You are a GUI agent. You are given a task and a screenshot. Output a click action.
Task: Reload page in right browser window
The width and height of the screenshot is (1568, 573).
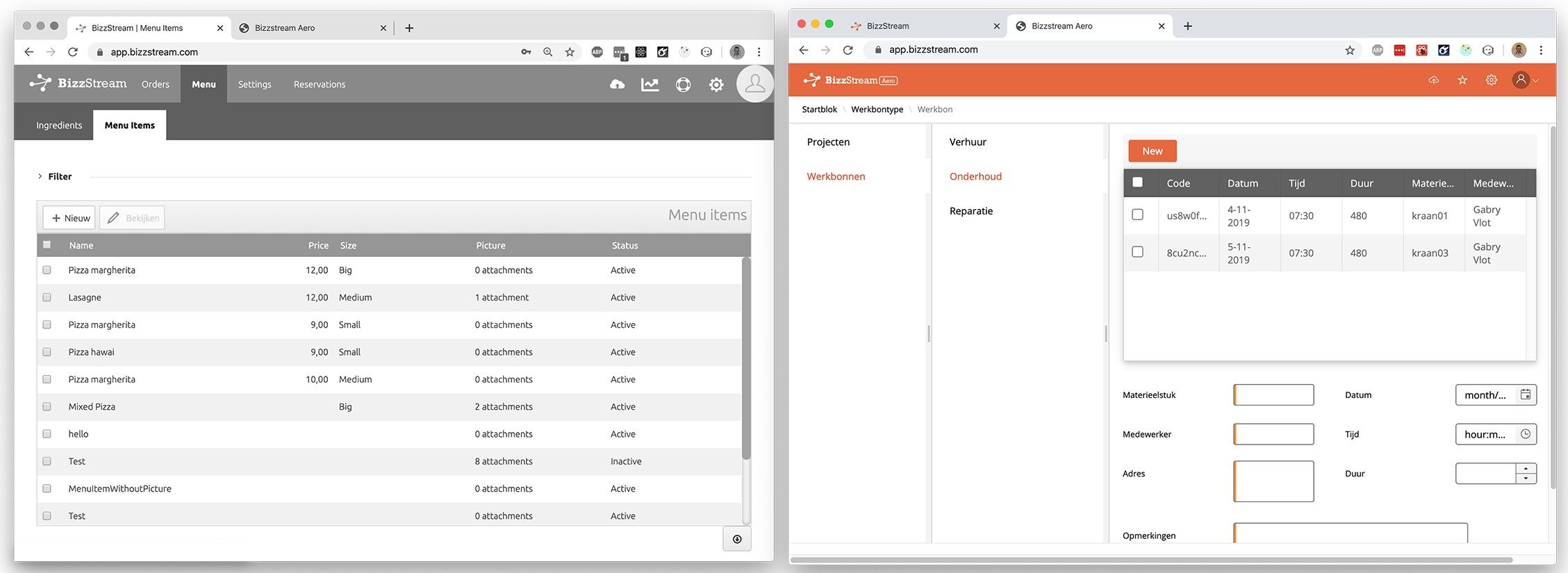[848, 50]
